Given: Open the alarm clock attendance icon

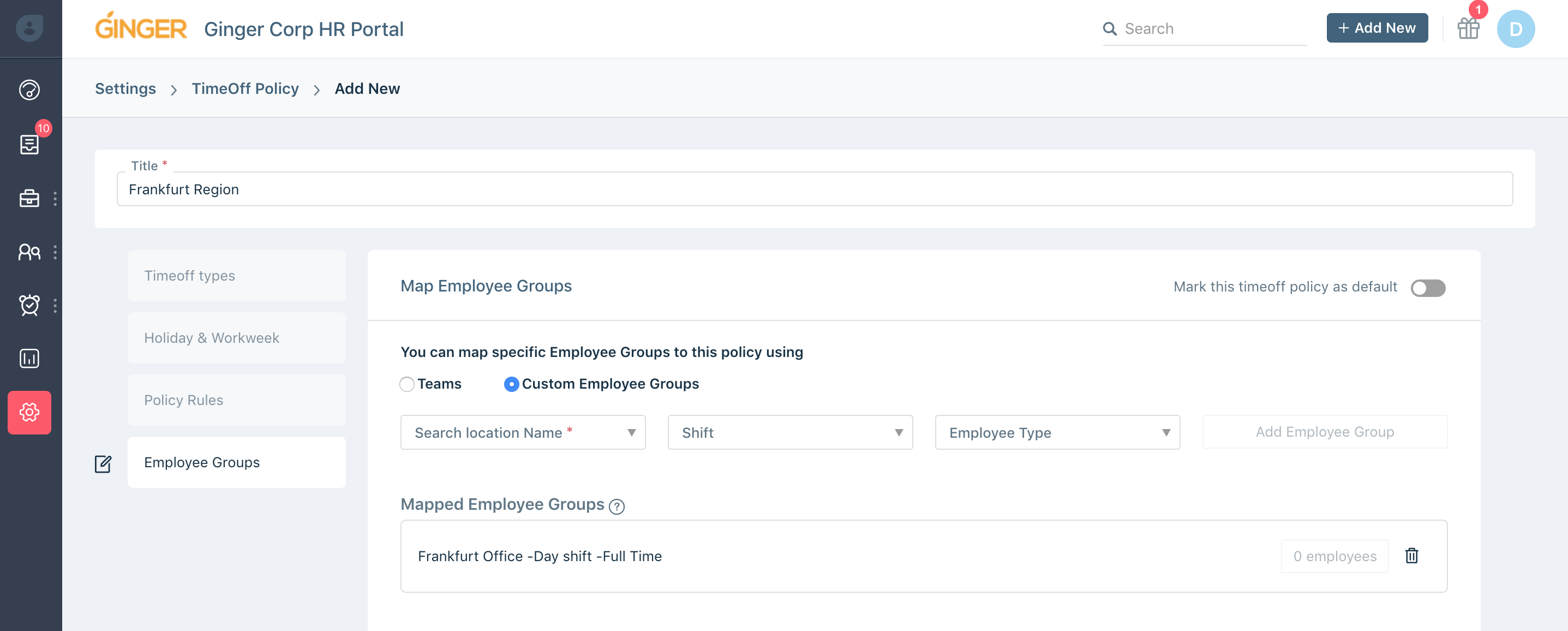Looking at the screenshot, I should [29, 305].
